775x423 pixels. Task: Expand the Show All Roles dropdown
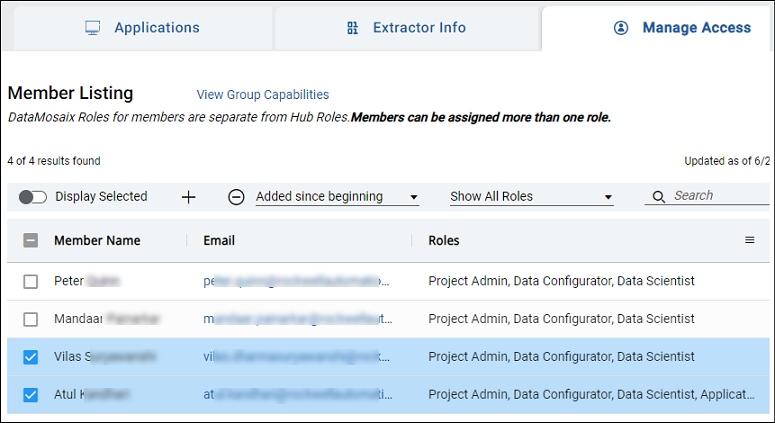[x=531, y=197]
